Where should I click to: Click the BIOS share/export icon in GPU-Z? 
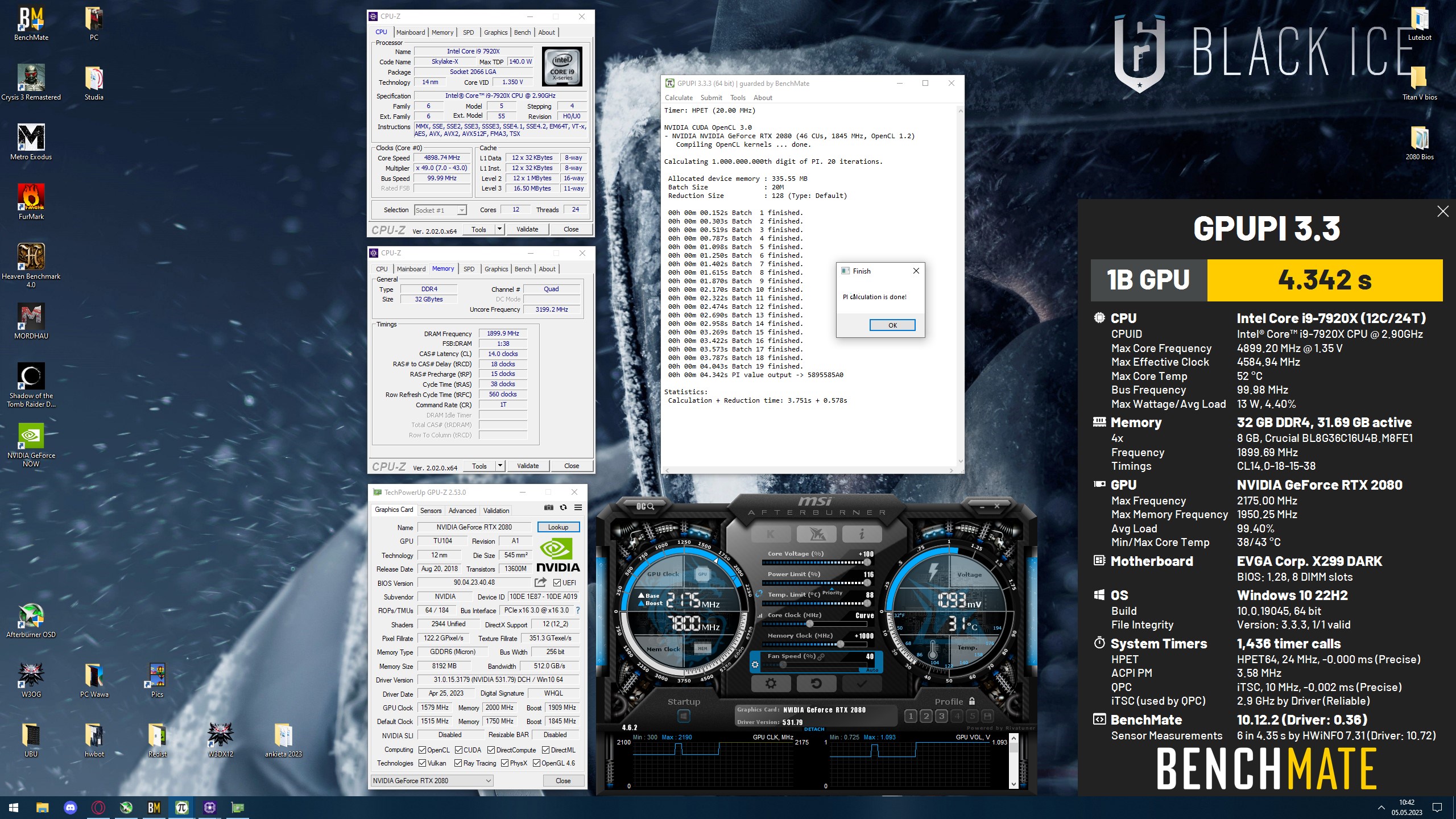(x=540, y=582)
